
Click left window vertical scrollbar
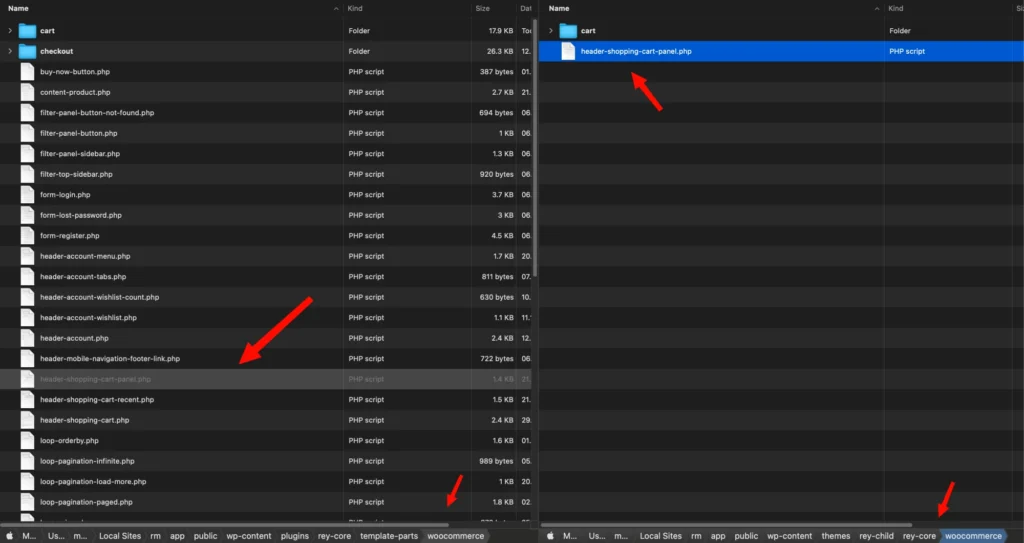click(x=535, y=148)
